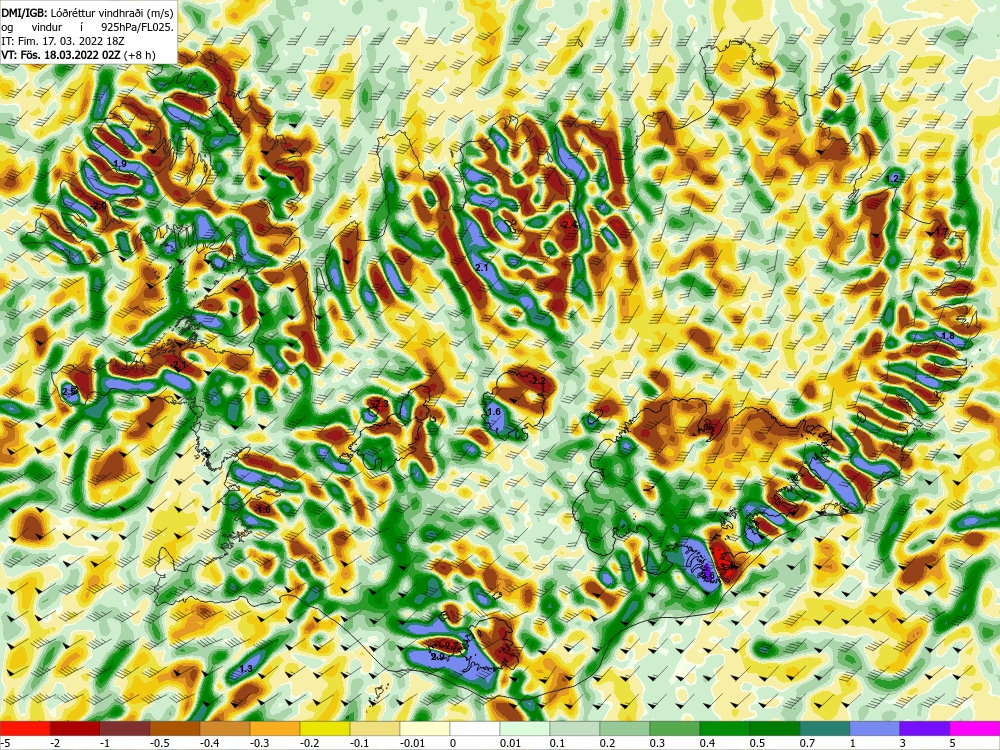Select the line "VT: Fös. 18.03.2022 02Z (+8 h)"
The width and height of the screenshot is (1000, 750).
(x=78, y=55)
